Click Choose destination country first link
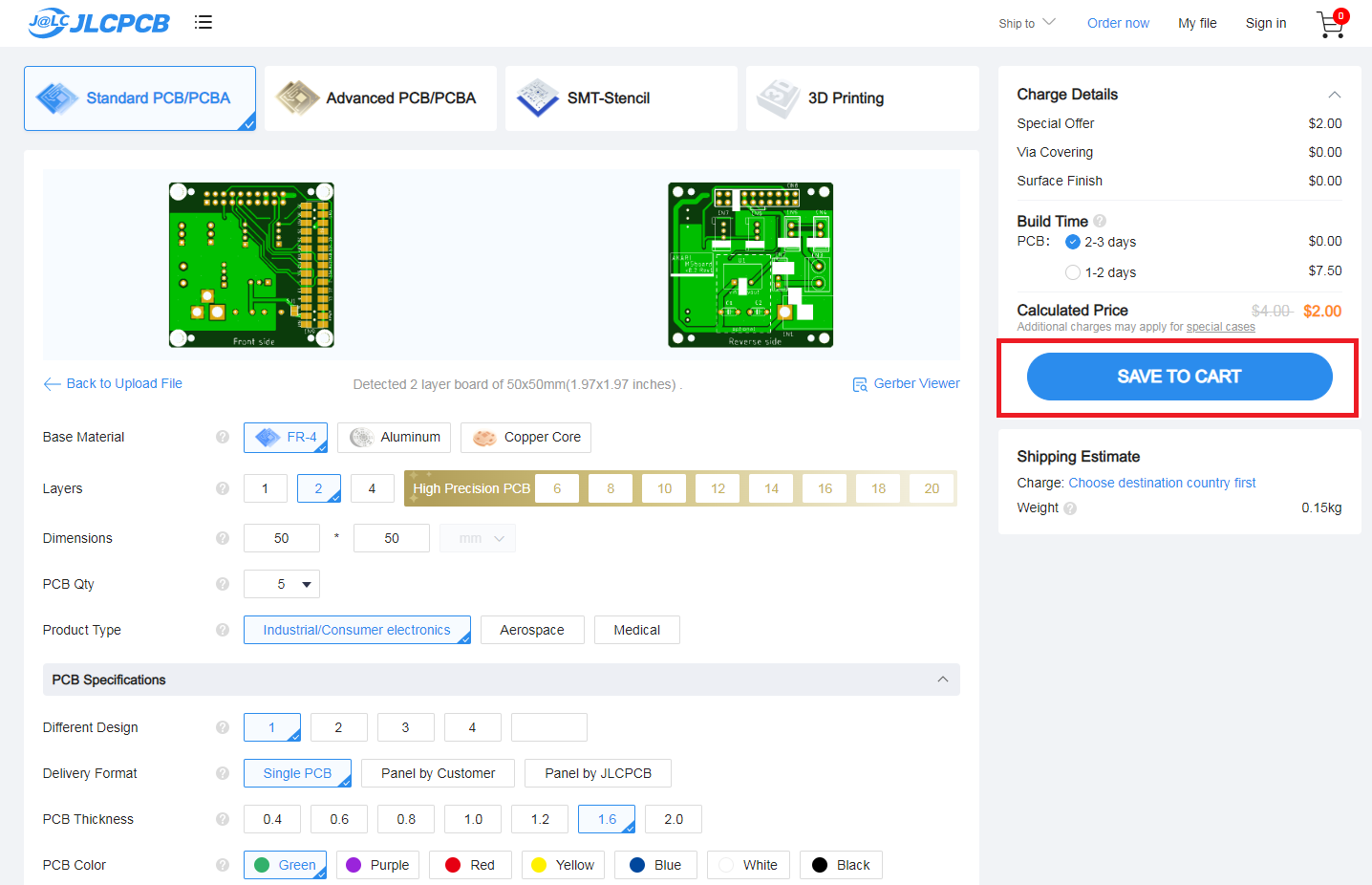 (1162, 483)
